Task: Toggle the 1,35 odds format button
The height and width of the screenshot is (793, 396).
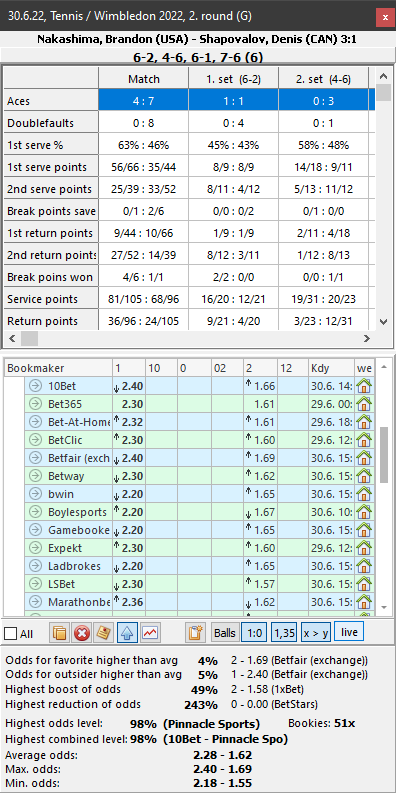Action: (284, 633)
